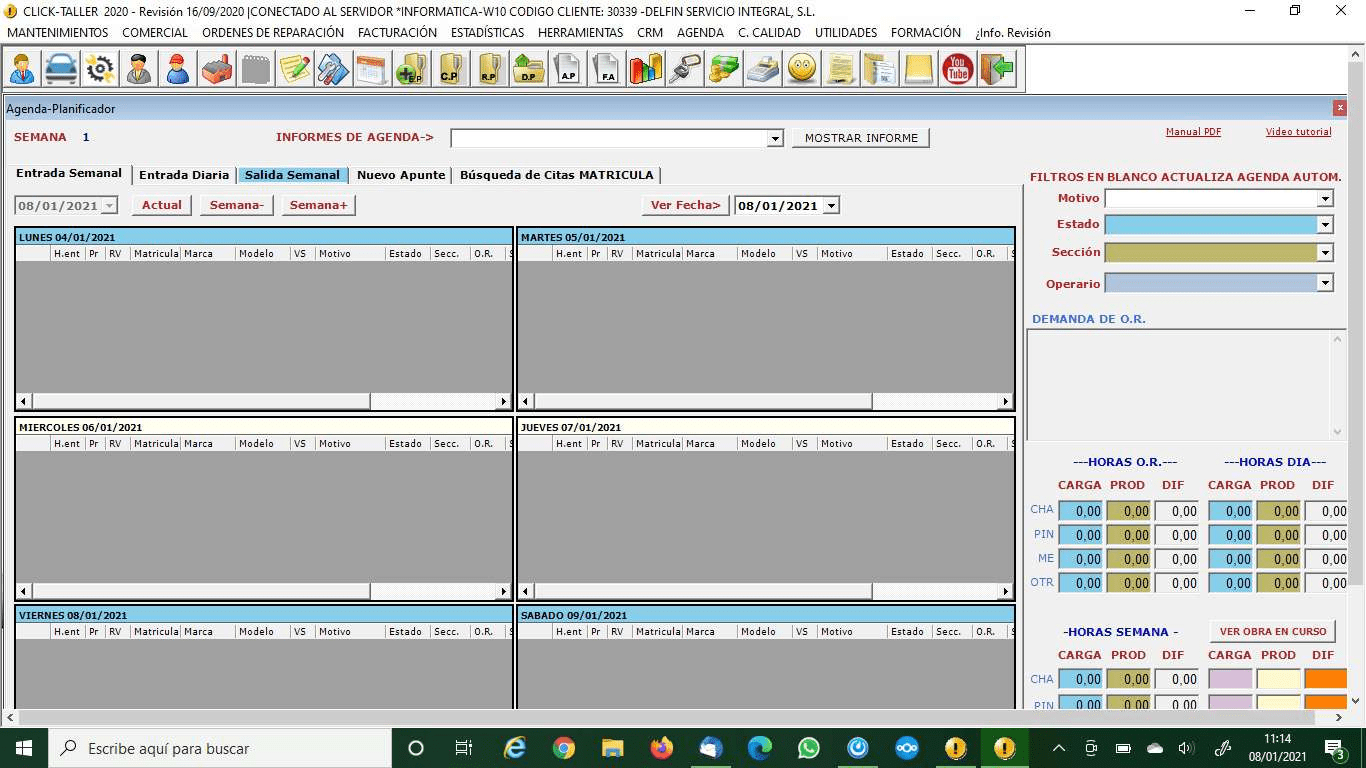
Task: Open the Operario filter dropdown
Action: [1325, 284]
